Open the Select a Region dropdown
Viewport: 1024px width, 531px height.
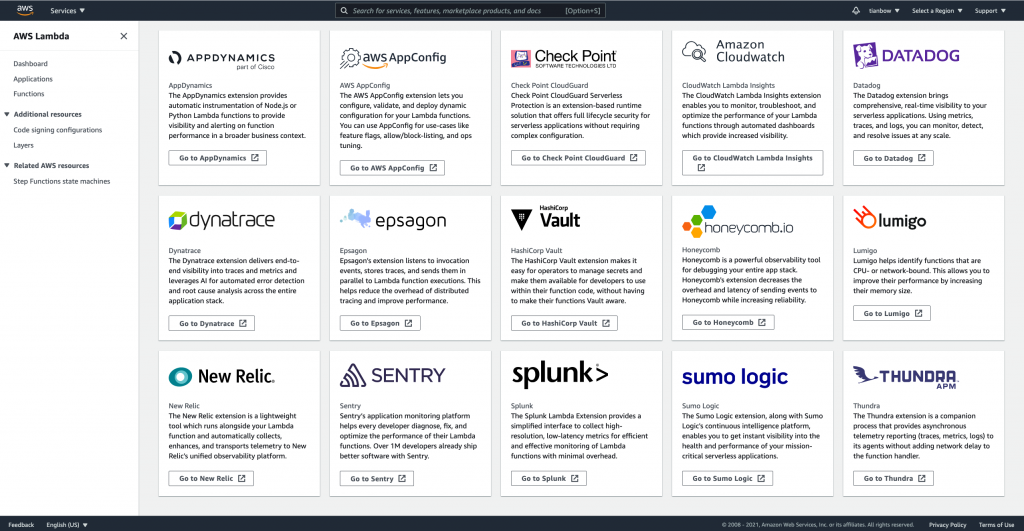(937, 10)
